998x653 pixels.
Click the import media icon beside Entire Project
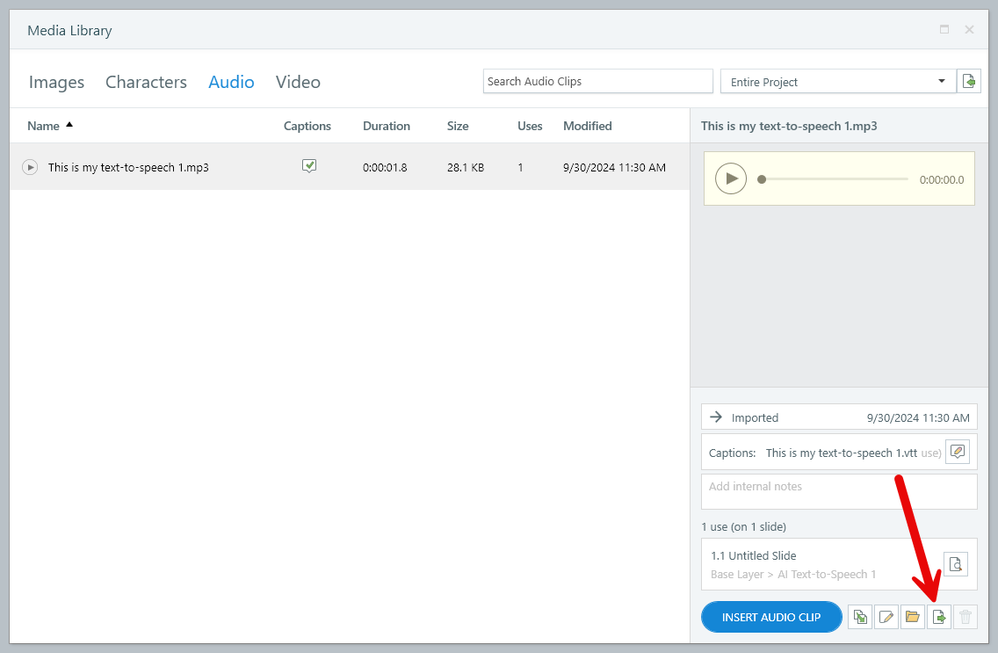pos(969,82)
